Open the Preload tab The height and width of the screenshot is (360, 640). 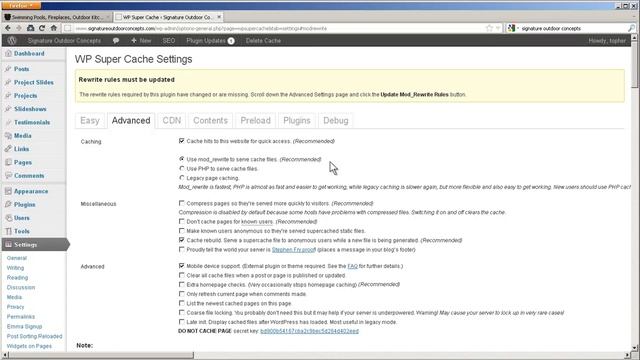256,120
